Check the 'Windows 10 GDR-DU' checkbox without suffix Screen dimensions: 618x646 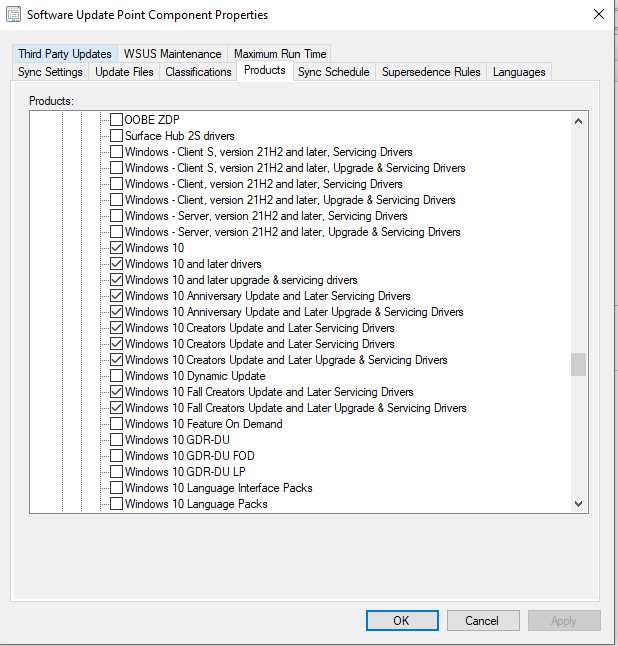click(117, 440)
